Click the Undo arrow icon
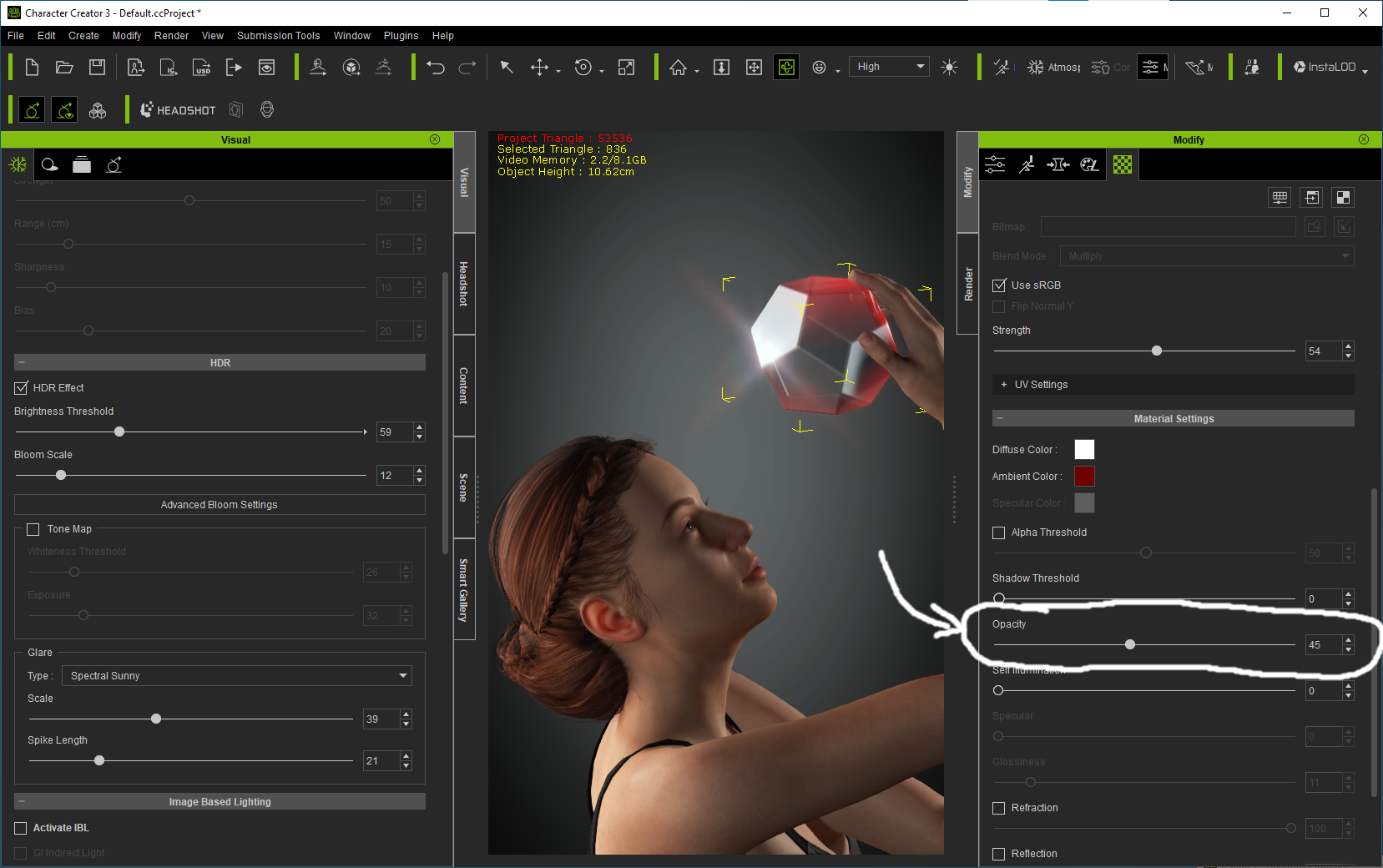The width and height of the screenshot is (1383, 868). [435, 68]
